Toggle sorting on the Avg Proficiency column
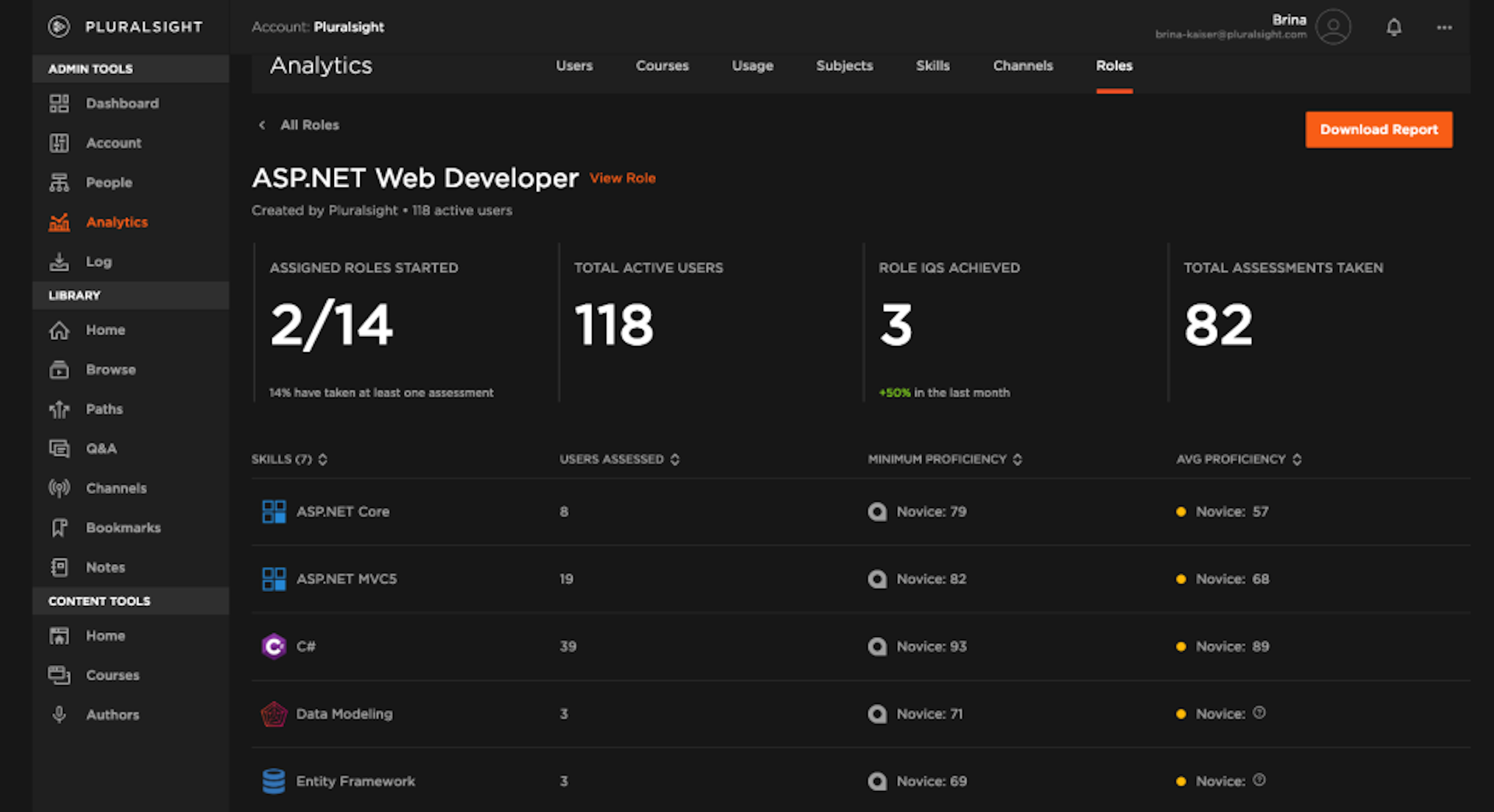Image resolution: width=1494 pixels, height=812 pixels. click(1297, 459)
